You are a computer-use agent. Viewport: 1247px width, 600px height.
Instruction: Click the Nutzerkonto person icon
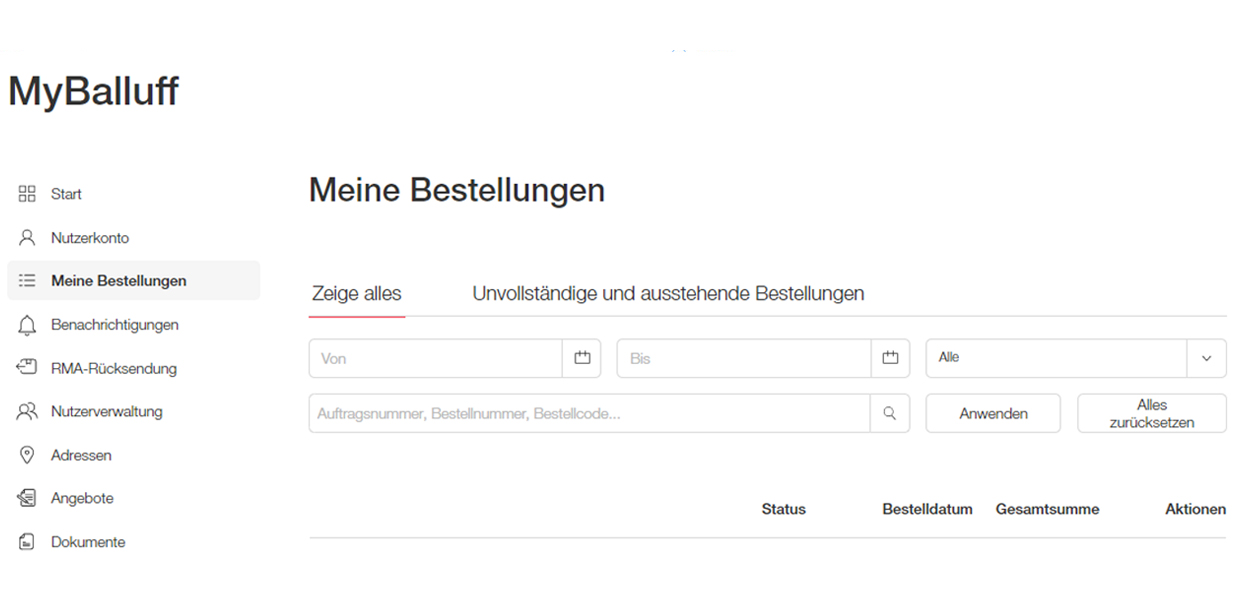point(27,238)
